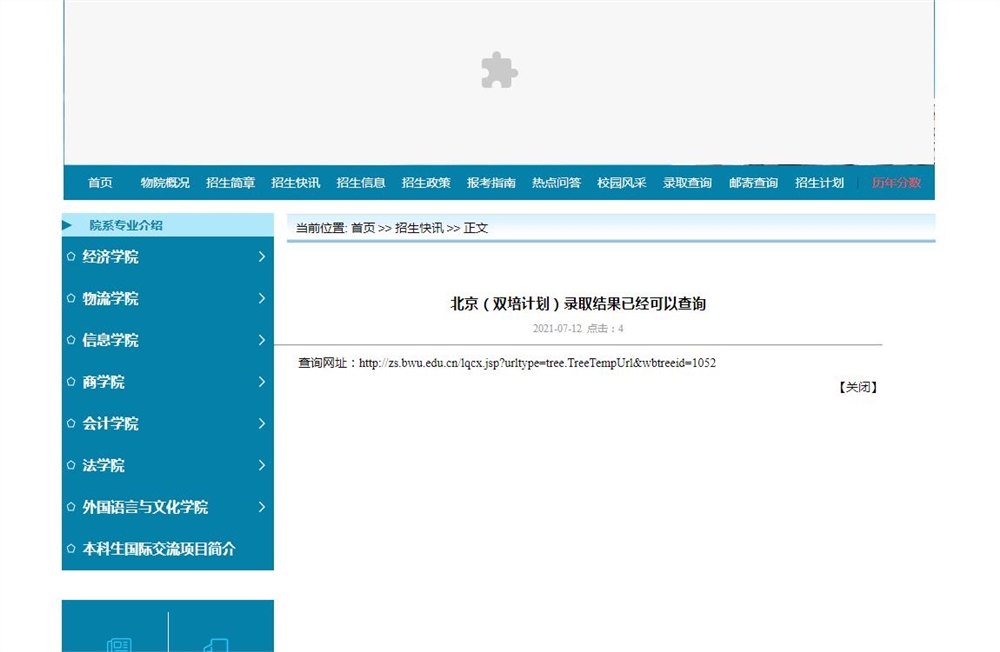Expand the 物流学院 chevron arrow

tap(261, 298)
